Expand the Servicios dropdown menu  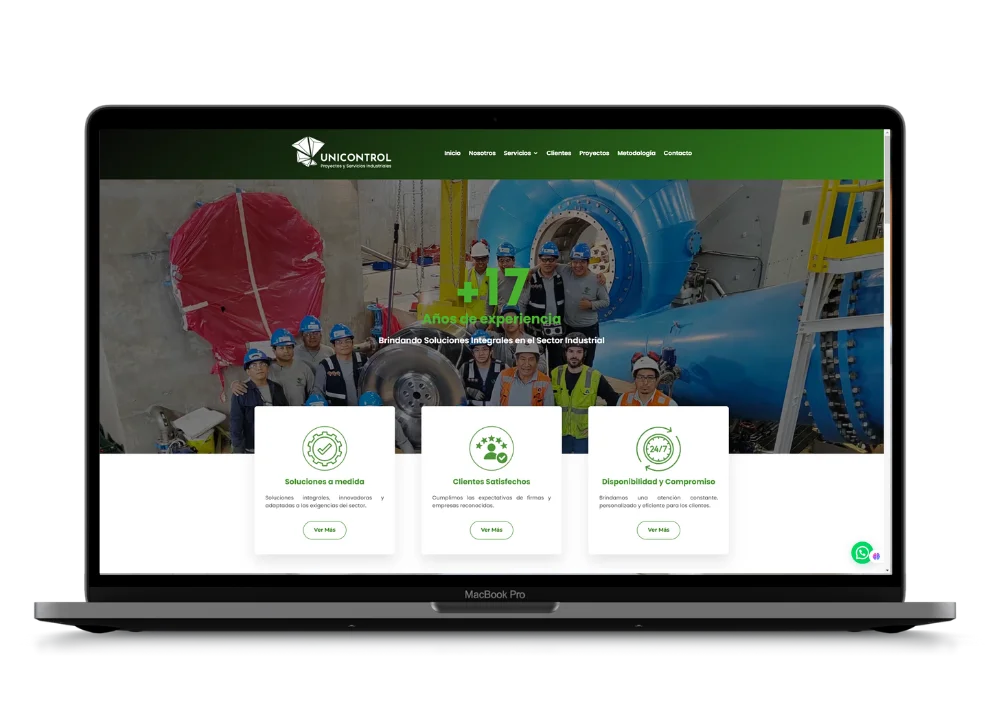click(520, 153)
